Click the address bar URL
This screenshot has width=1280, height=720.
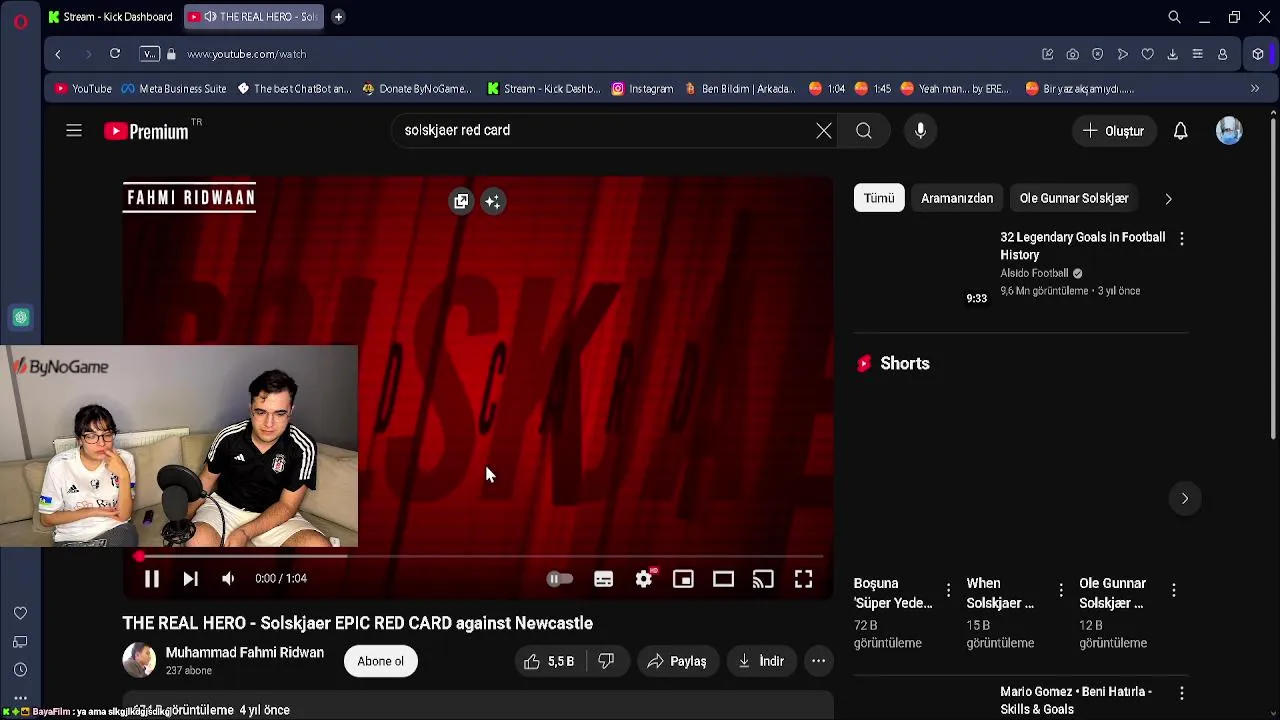coord(246,54)
